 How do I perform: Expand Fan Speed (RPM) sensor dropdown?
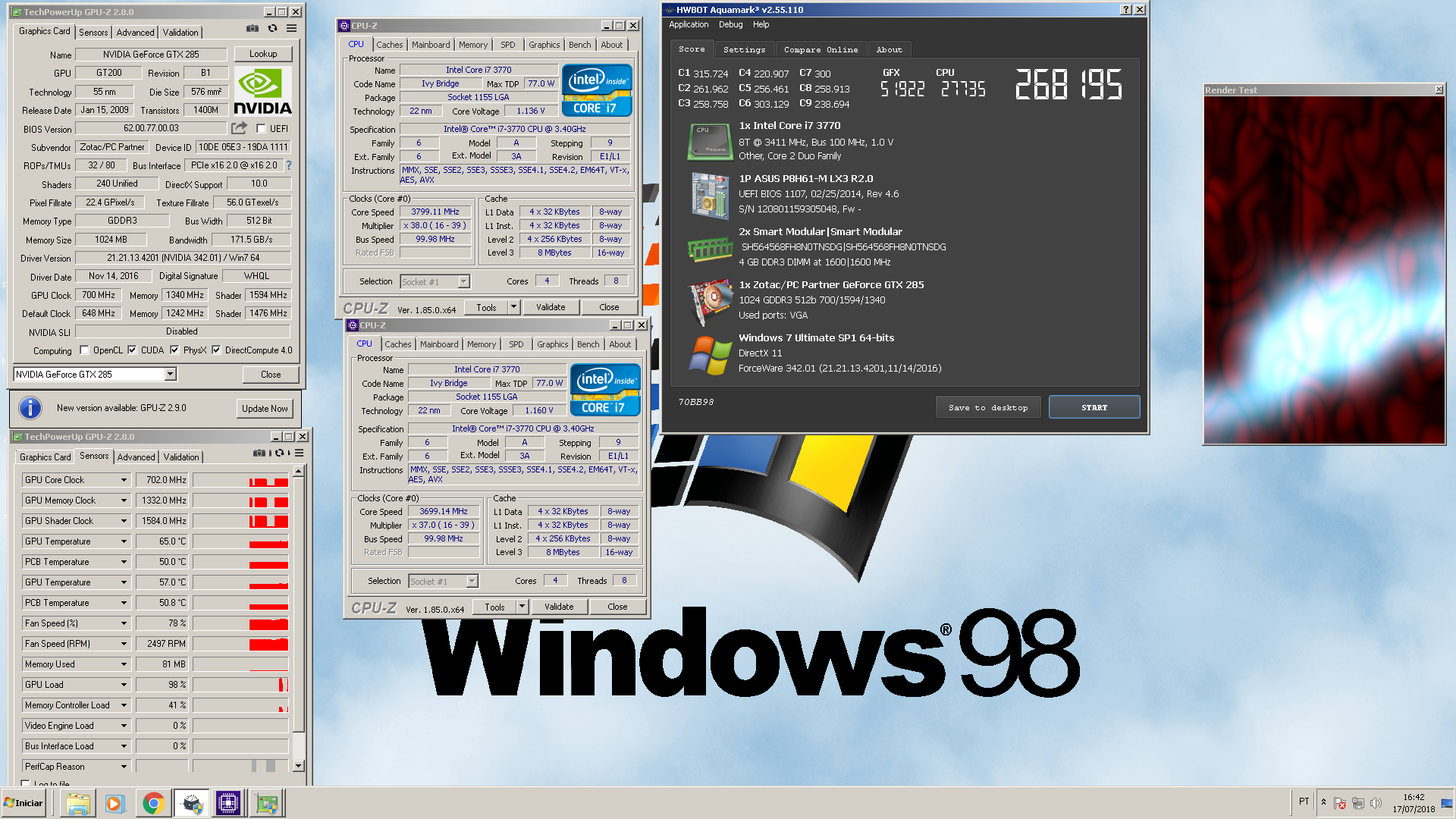click(124, 644)
